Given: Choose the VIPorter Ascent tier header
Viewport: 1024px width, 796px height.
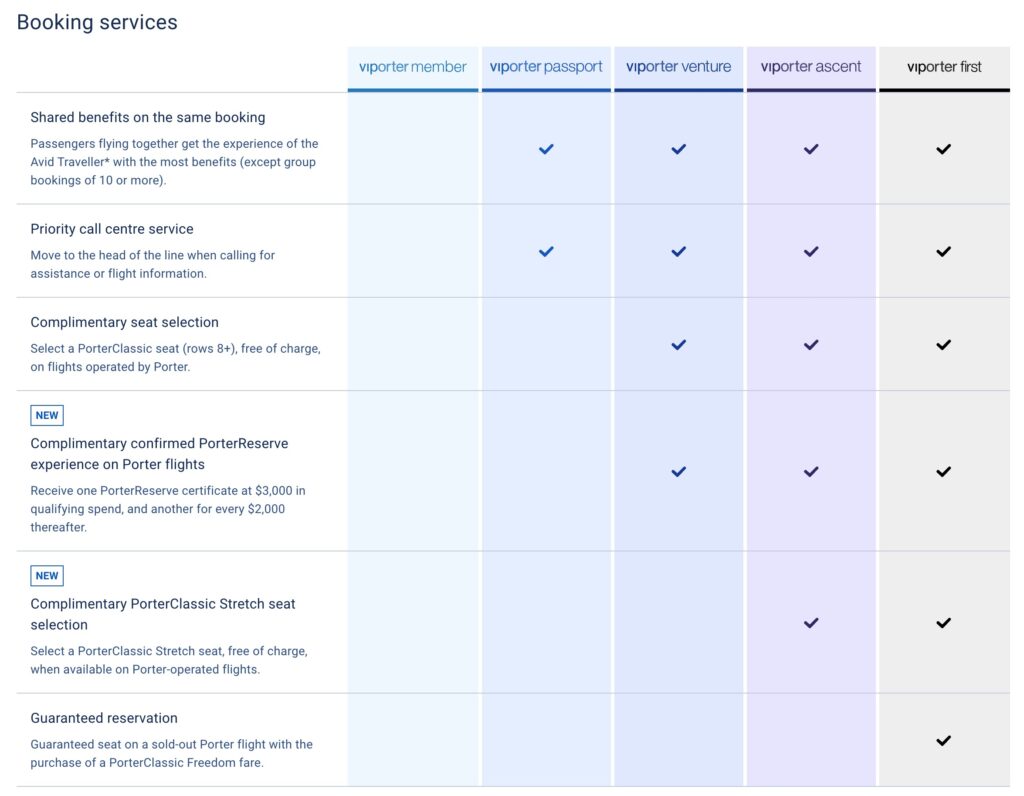Looking at the screenshot, I should pyautogui.click(x=811, y=67).
